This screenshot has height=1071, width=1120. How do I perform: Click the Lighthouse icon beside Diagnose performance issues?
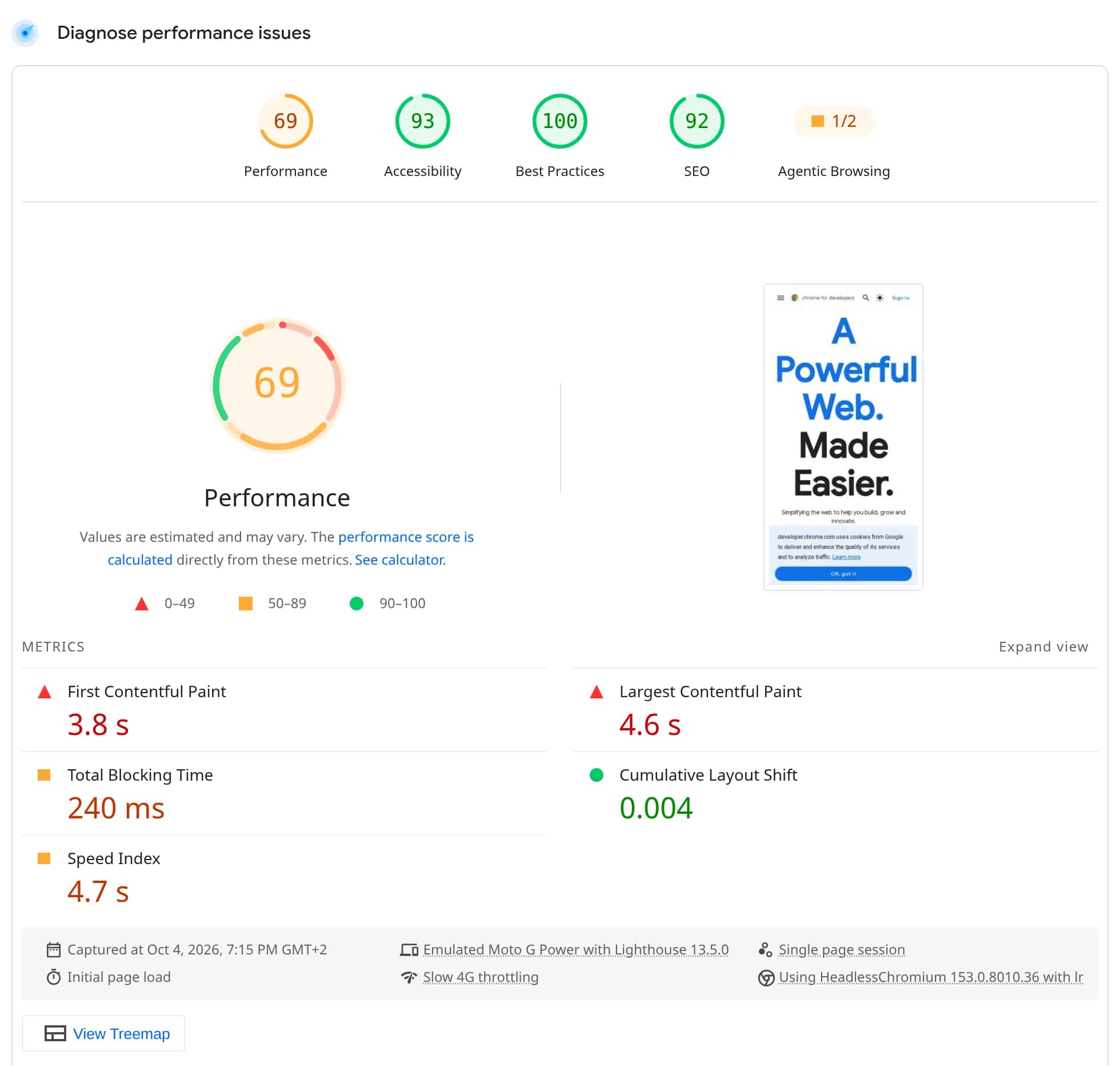pyautogui.click(x=25, y=33)
